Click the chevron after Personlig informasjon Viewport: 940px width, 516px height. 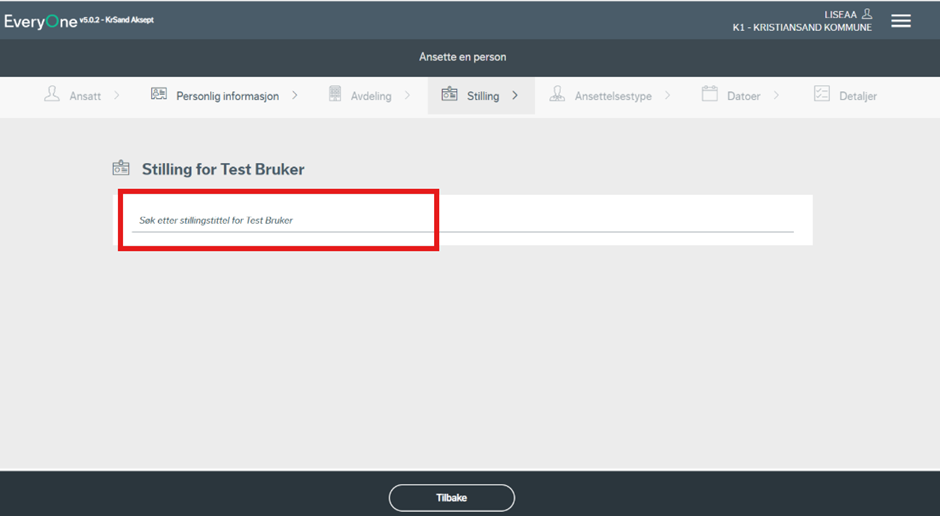[x=295, y=96]
